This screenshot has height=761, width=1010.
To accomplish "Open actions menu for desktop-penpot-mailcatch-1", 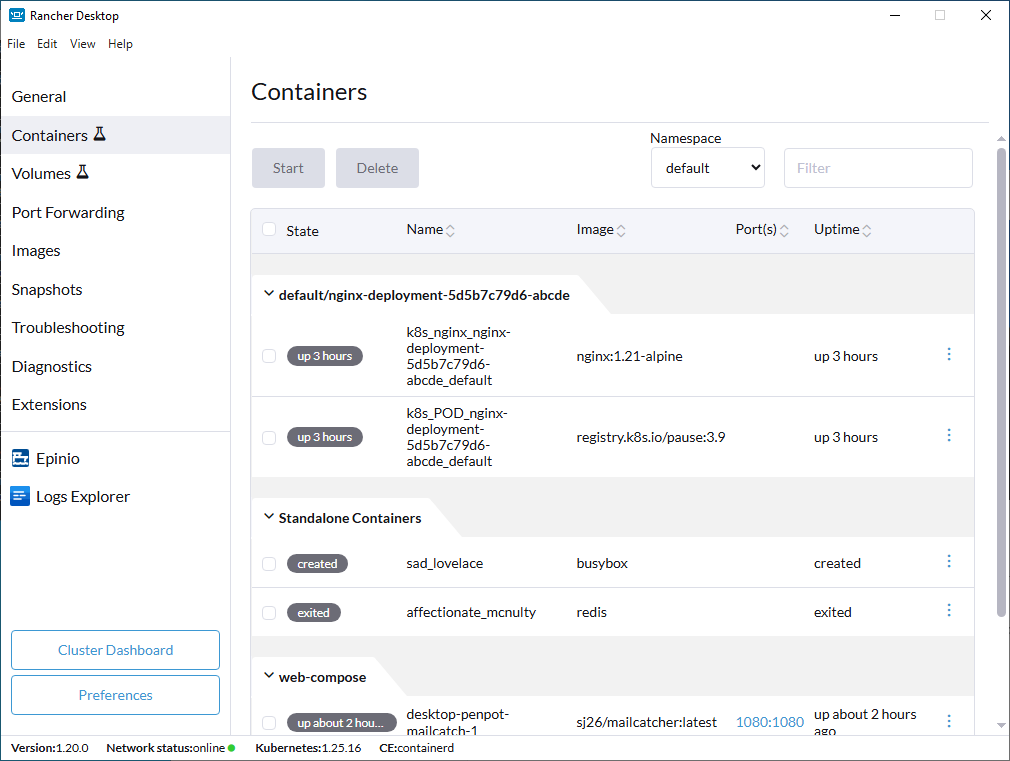I will click(x=948, y=720).
